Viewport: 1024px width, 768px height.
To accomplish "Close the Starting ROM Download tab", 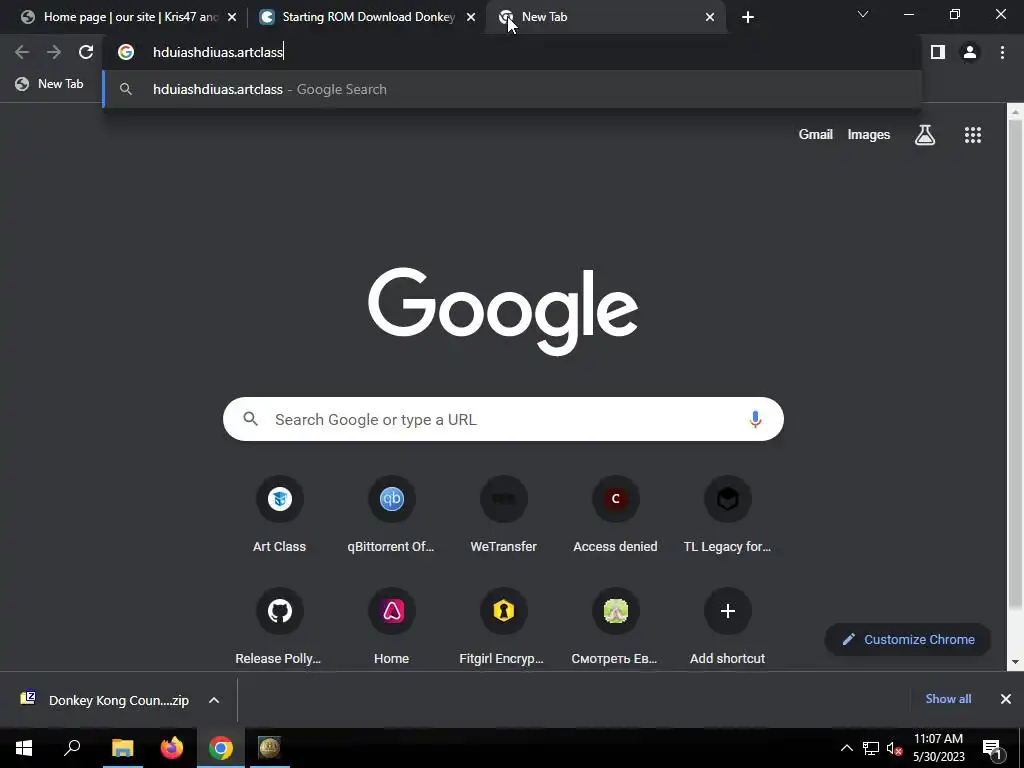I will [x=471, y=17].
